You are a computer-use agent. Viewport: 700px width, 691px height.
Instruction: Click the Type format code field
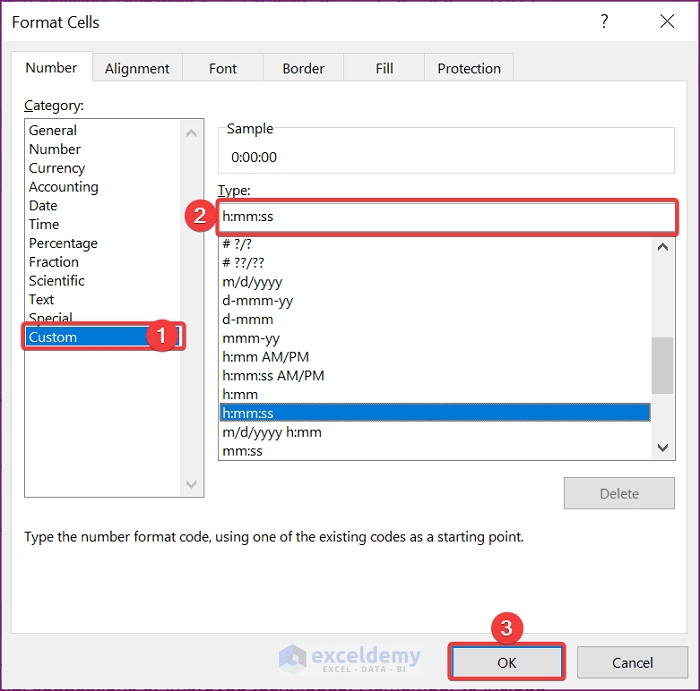pos(446,217)
